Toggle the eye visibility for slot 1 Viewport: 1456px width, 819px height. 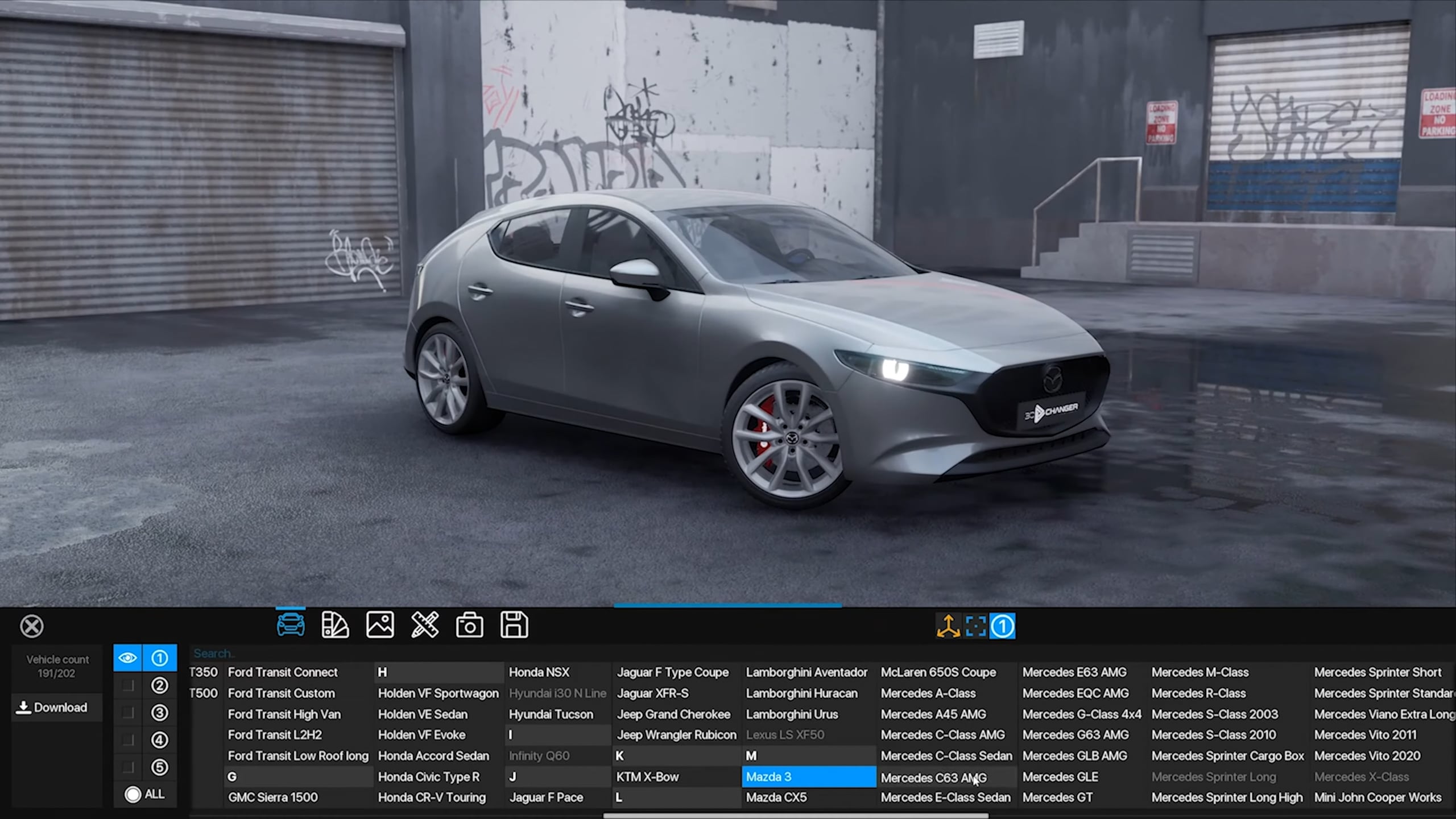point(127,658)
